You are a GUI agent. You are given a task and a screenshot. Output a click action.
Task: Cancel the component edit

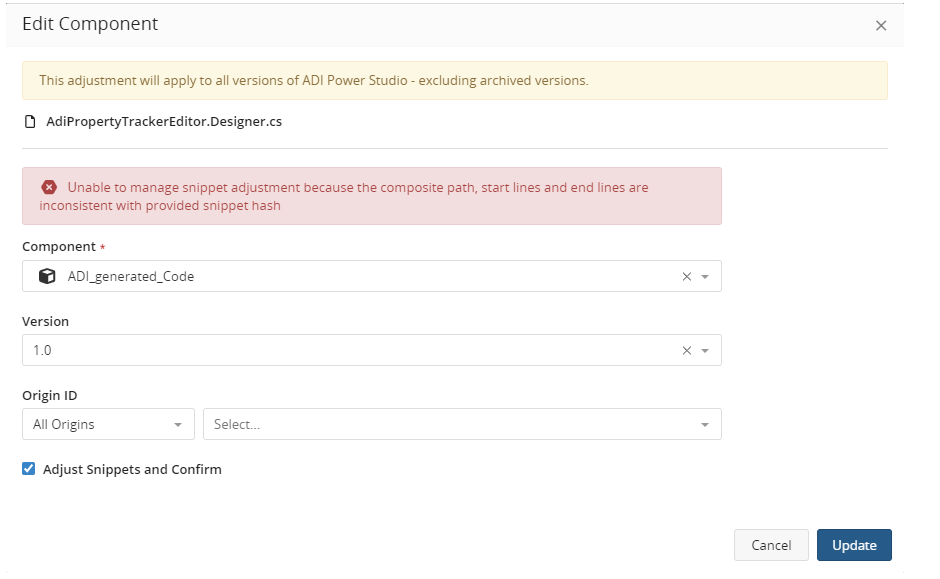771,545
